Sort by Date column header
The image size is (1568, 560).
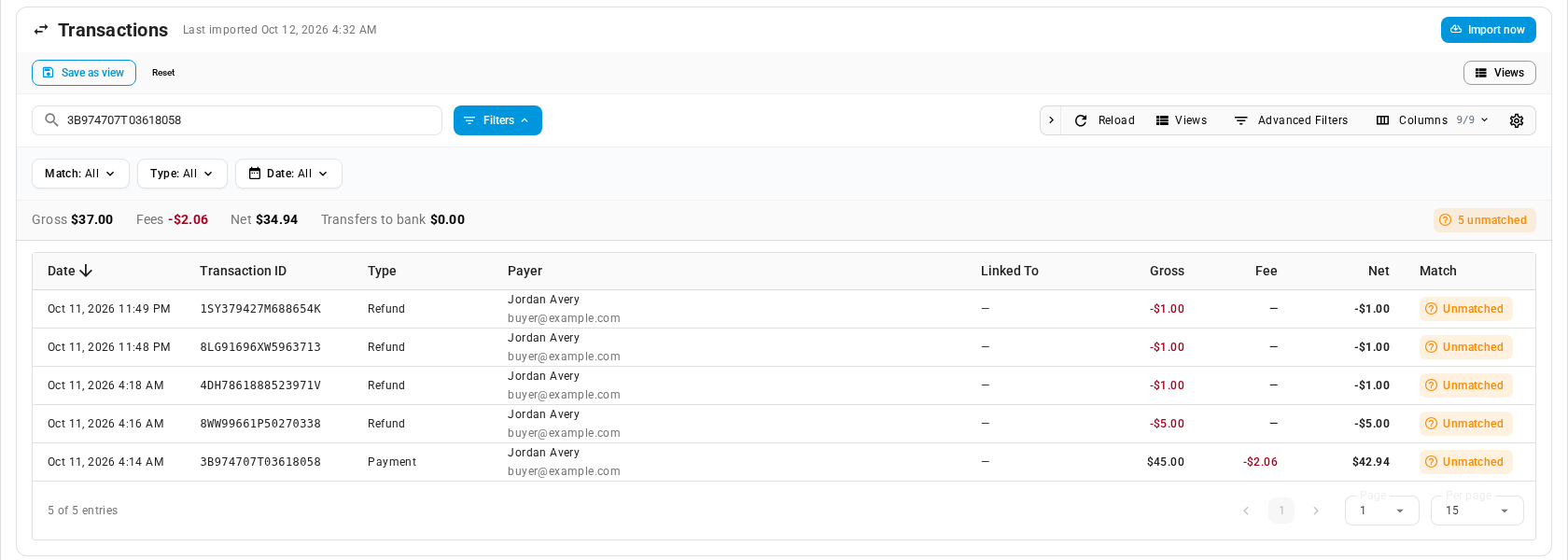pyautogui.click(x=70, y=271)
